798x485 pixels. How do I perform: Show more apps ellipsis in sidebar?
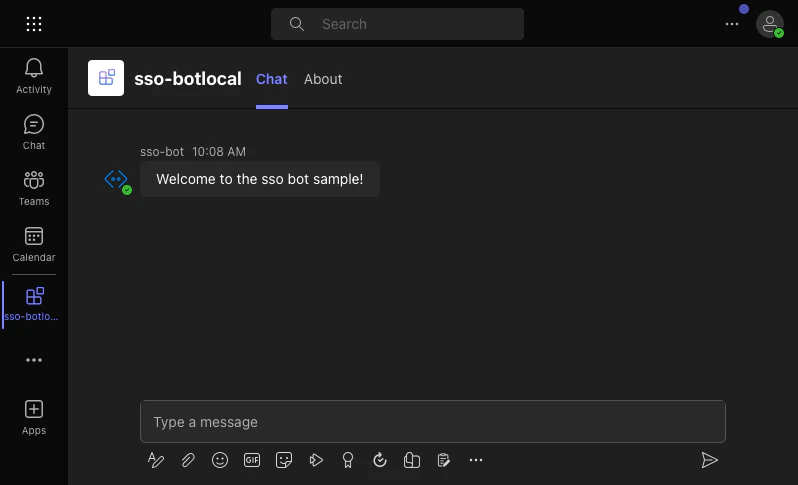pyautogui.click(x=34, y=360)
